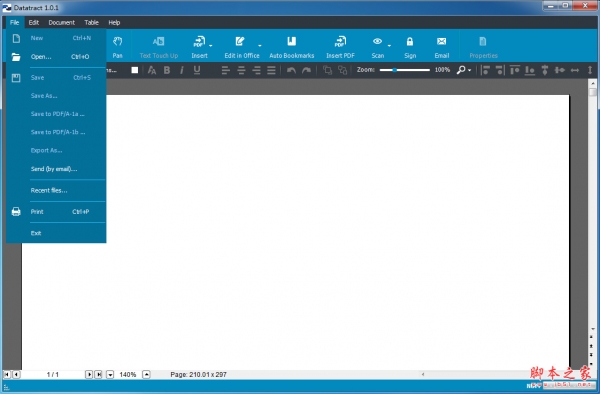Image resolution: width=600 pixels, height=394 pixels.
Task: Center align text
Action: (241, 70)
